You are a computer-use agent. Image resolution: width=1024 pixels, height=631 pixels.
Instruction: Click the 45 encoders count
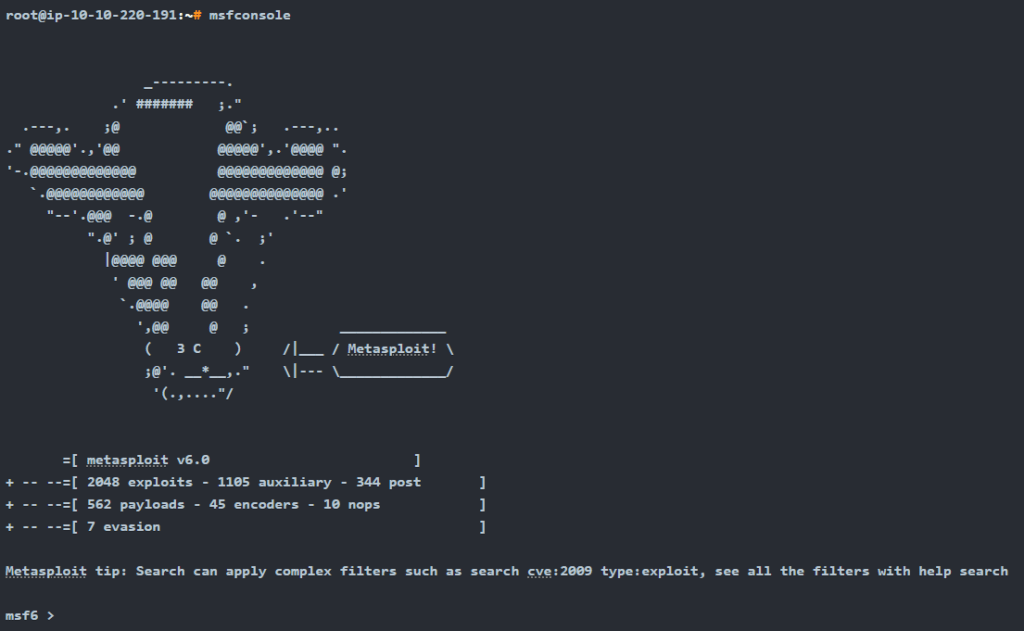click(x=254, y=504)
